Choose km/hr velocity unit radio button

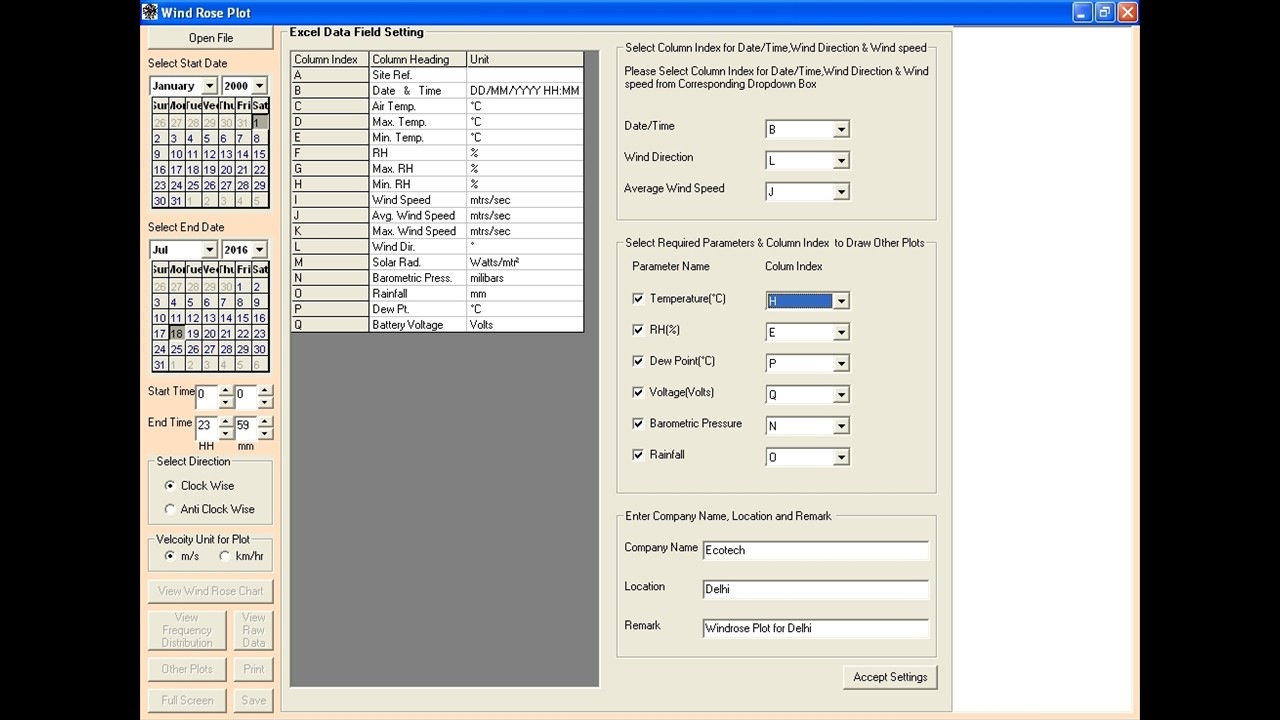click(x=225, y=556)
